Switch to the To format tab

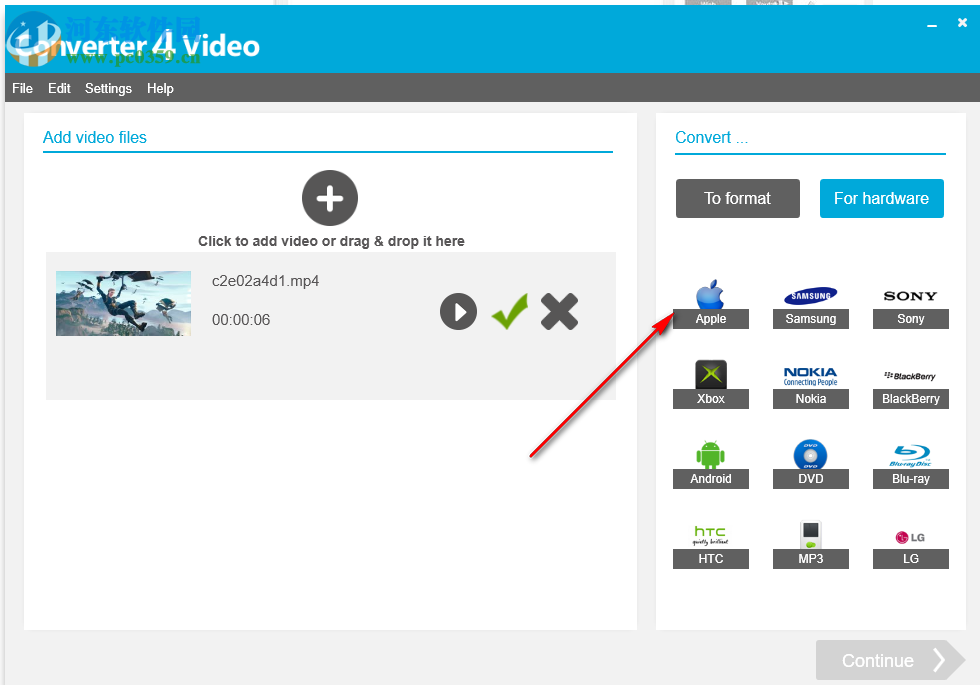tap(737, 198)
